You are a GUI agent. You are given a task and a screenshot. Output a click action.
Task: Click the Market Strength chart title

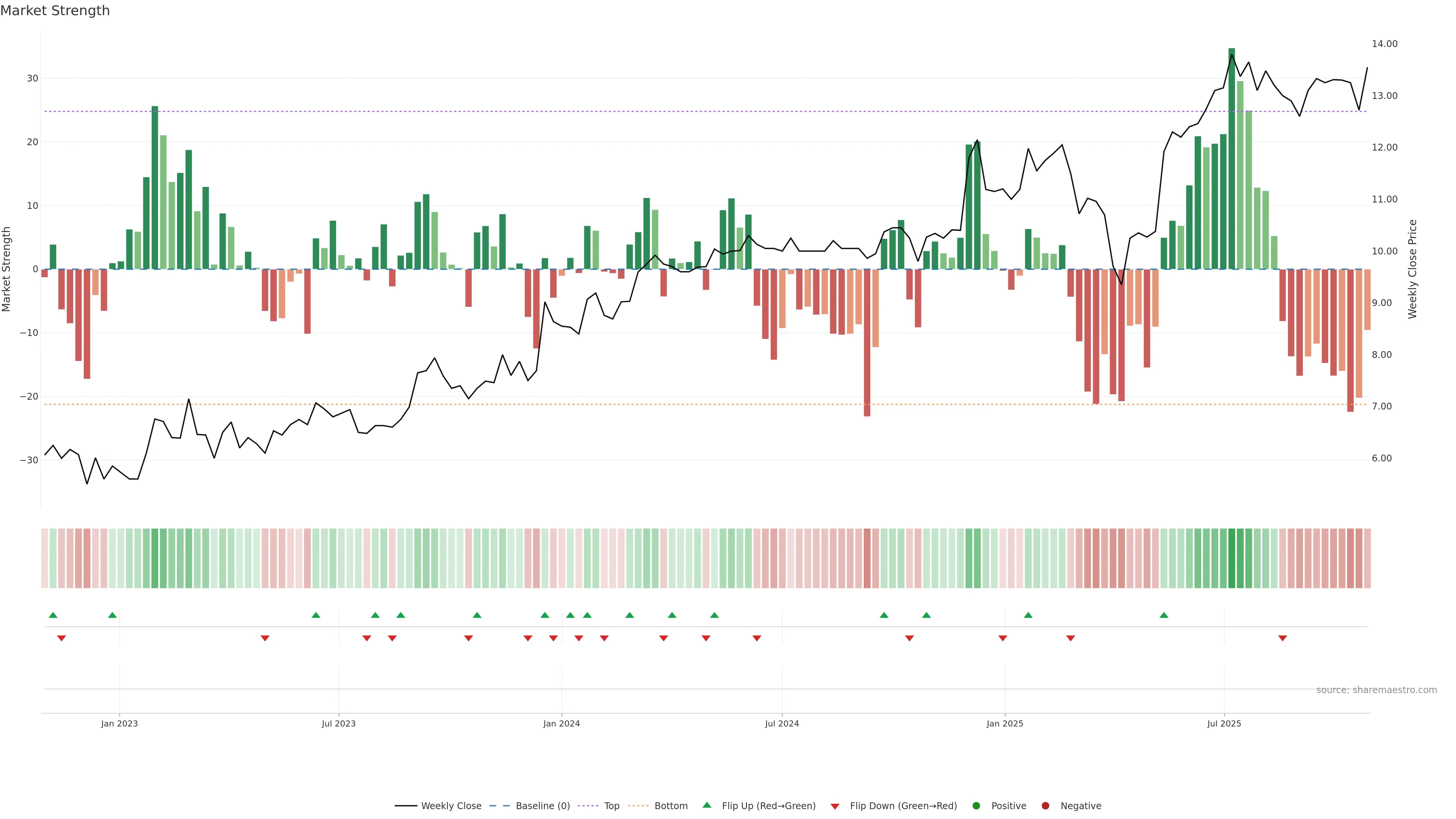[x=55, y=11]
